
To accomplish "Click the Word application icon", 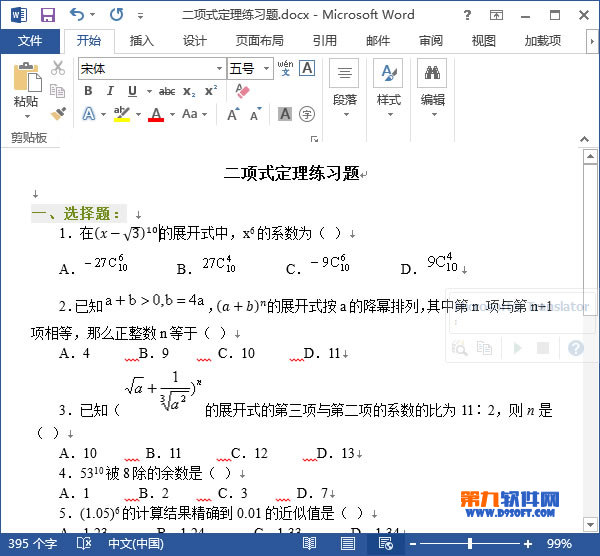I will 19,15.
